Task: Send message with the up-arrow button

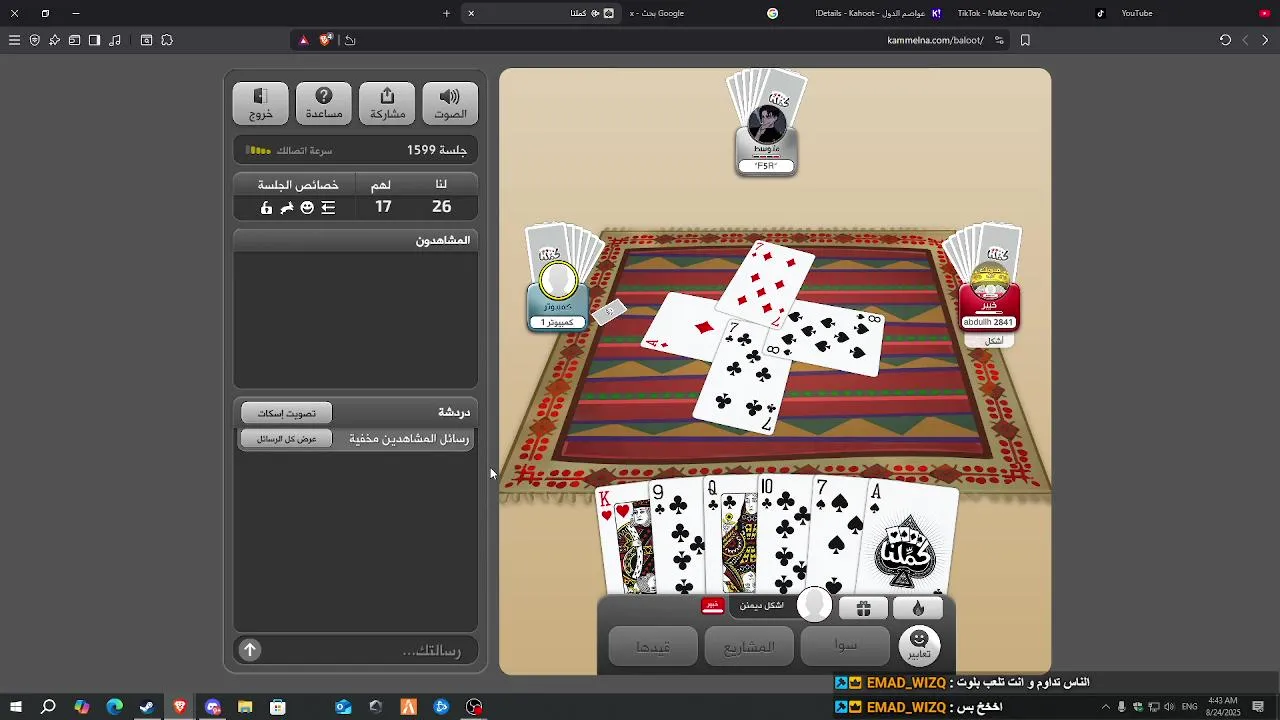Action: (250, 650)
